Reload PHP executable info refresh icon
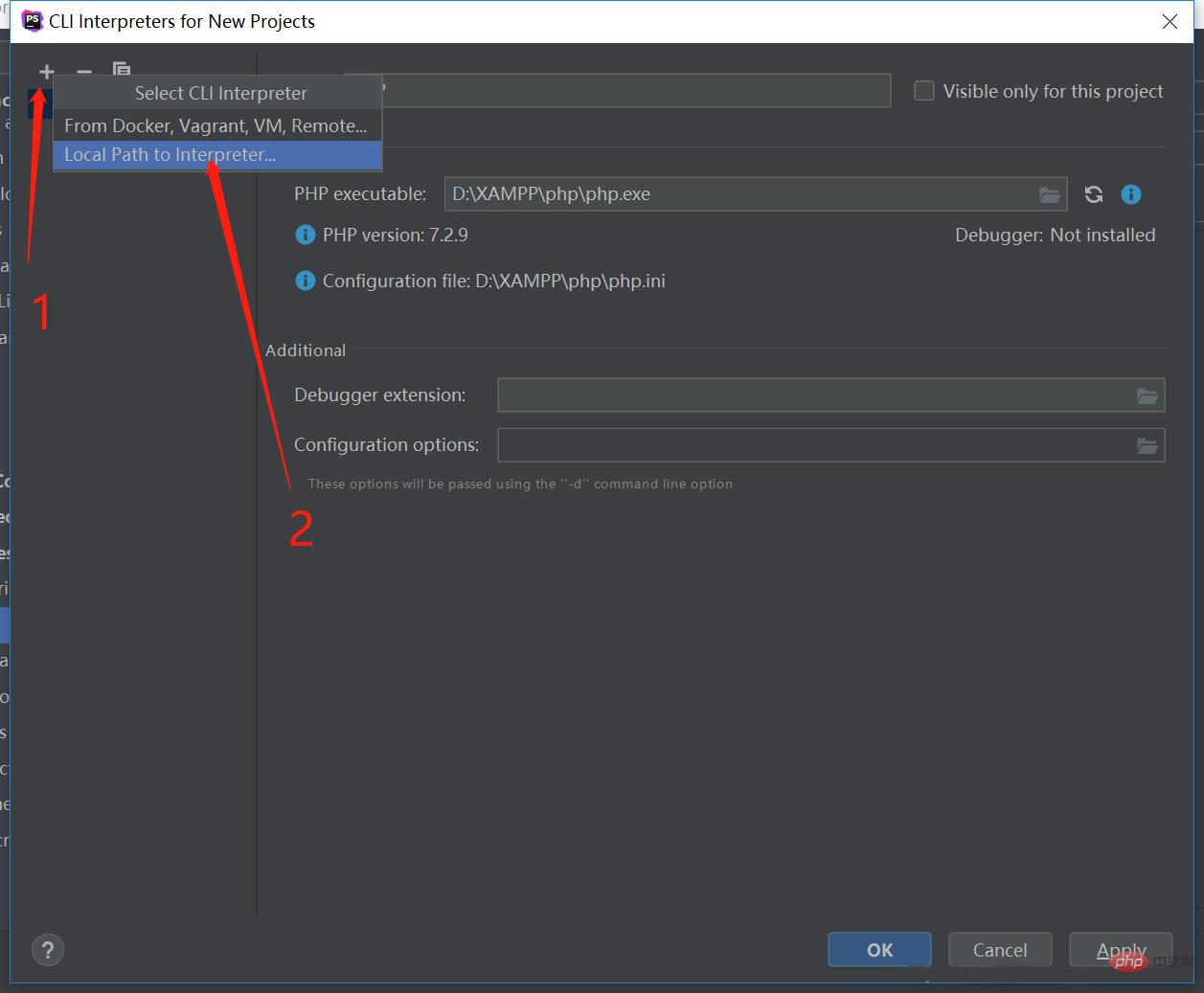1204x993 pixels. tap(1094, 194)
